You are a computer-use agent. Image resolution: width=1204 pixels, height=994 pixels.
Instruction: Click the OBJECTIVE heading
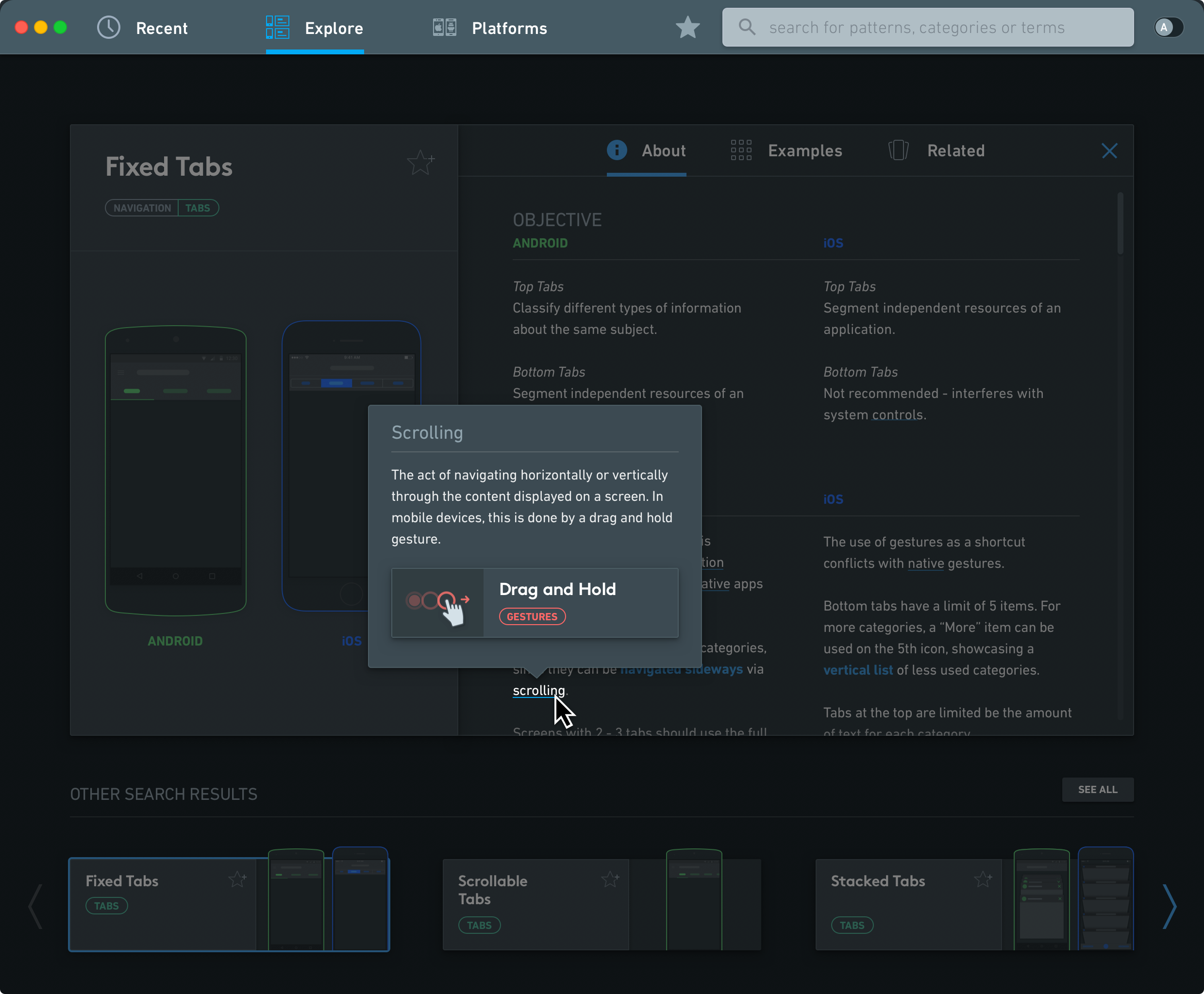[557, 220]
